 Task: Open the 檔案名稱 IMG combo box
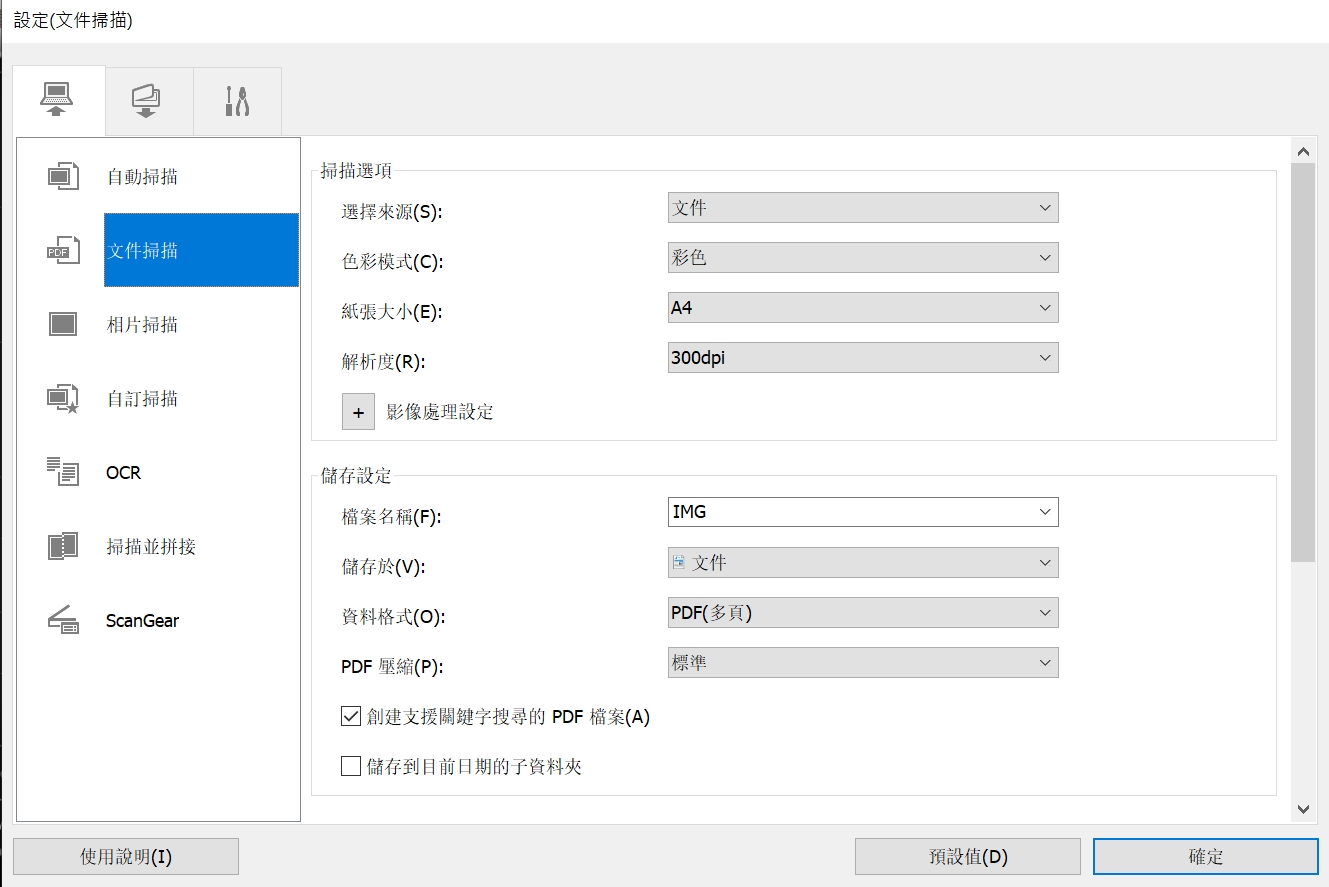click(863, 512)
